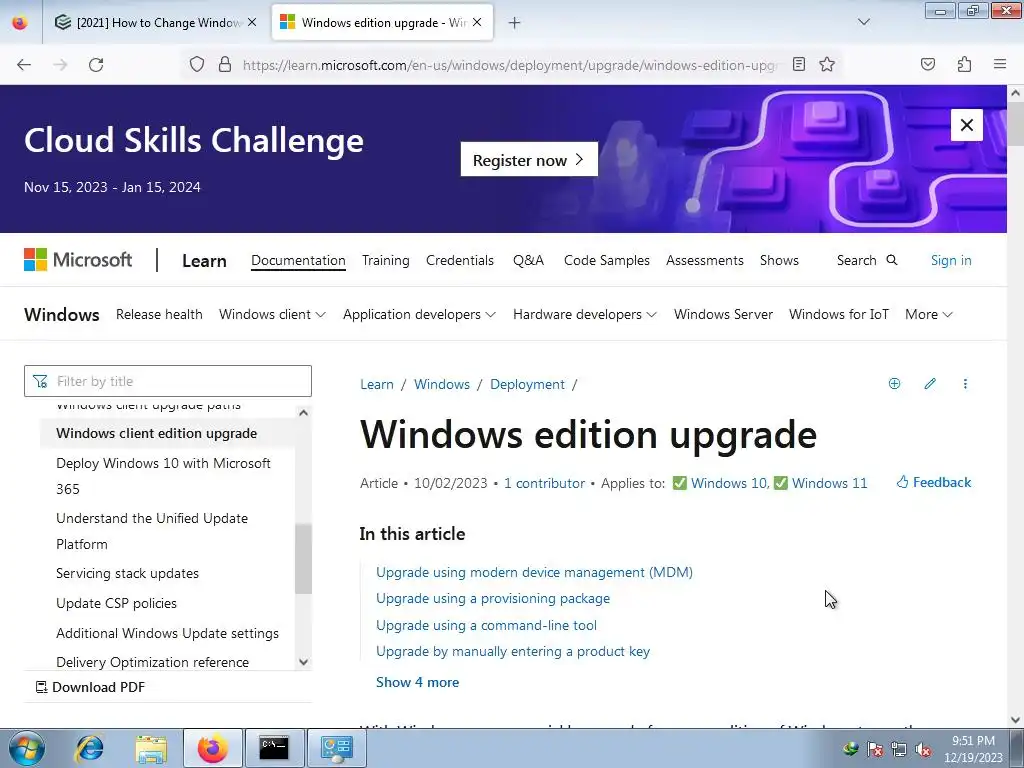Expand Application developers dropdown
The width and height of the screenshot is (1024, 768).
click(x=419, y=314)
